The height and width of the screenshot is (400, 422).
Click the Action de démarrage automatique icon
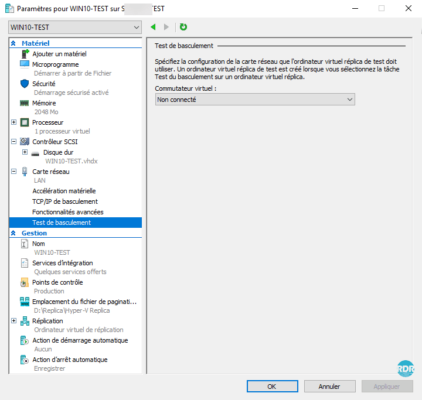point(24,340)
